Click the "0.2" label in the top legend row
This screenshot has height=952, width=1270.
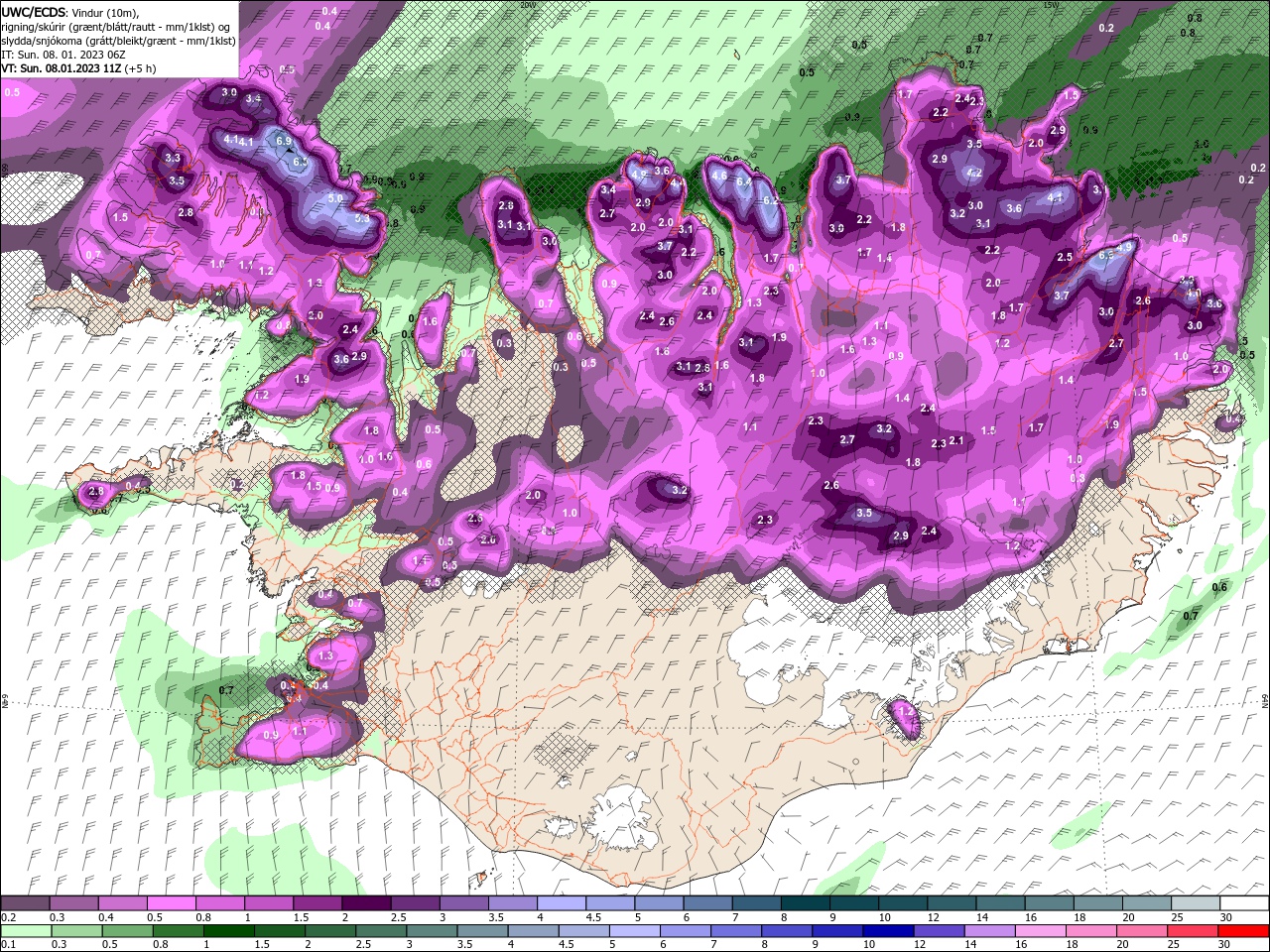point(8,917)
